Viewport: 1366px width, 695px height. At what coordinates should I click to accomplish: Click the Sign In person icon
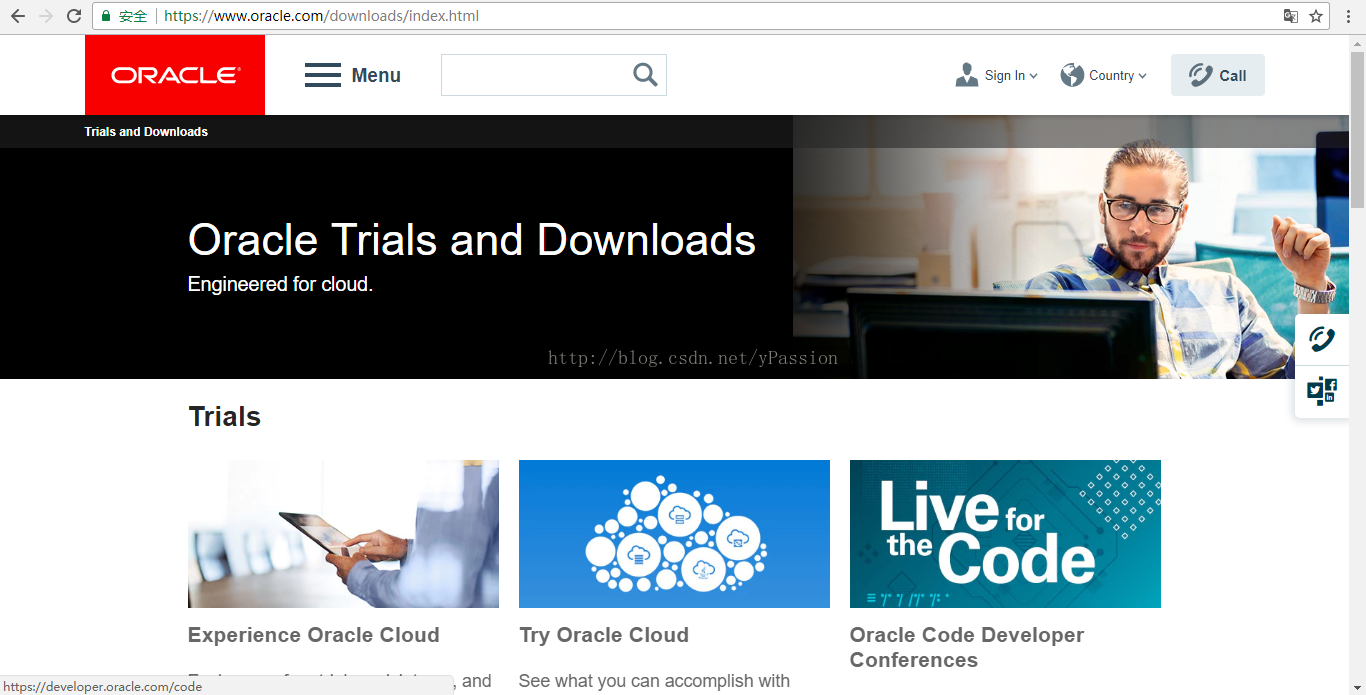(x=967, y=75)
